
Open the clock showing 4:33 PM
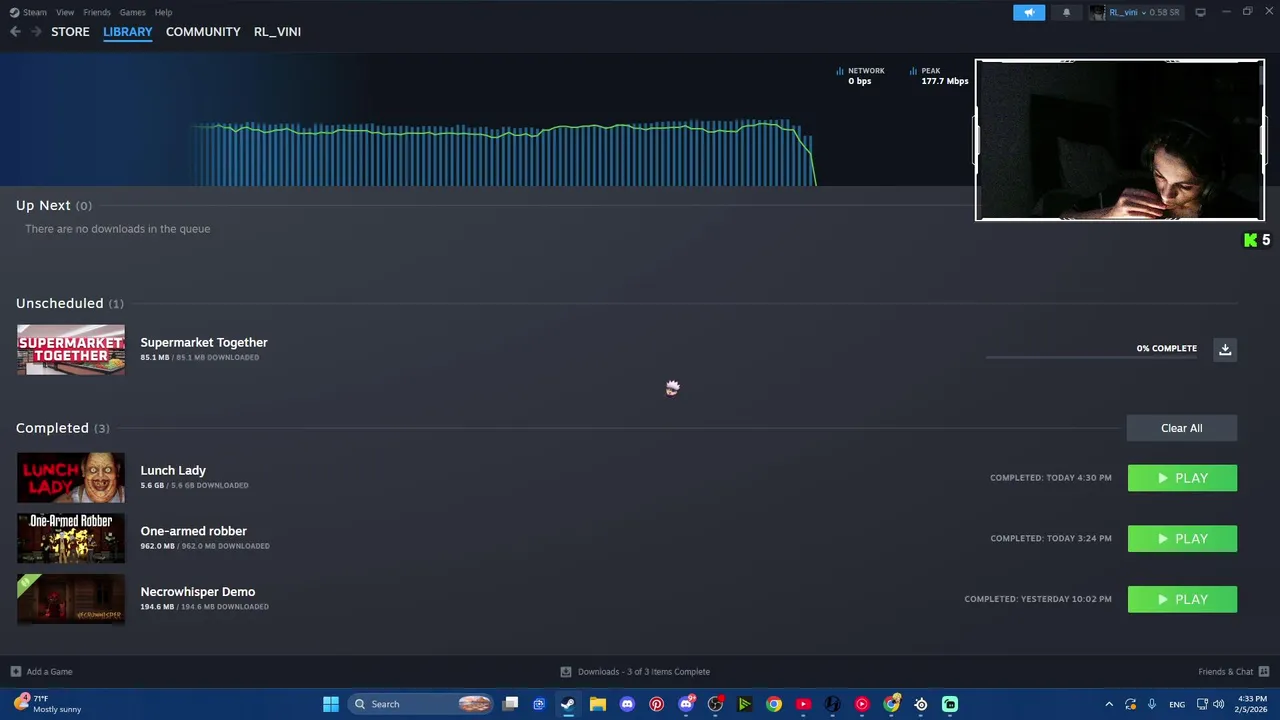tap(1252, 704)
